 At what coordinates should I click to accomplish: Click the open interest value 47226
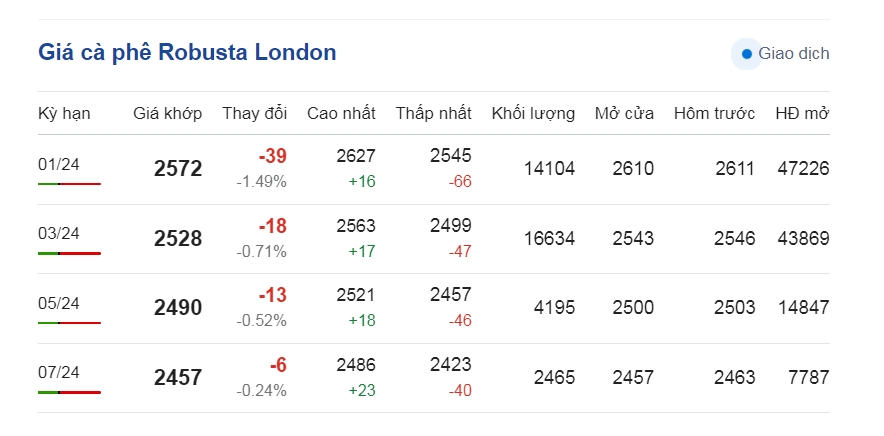tap(803, 169)
